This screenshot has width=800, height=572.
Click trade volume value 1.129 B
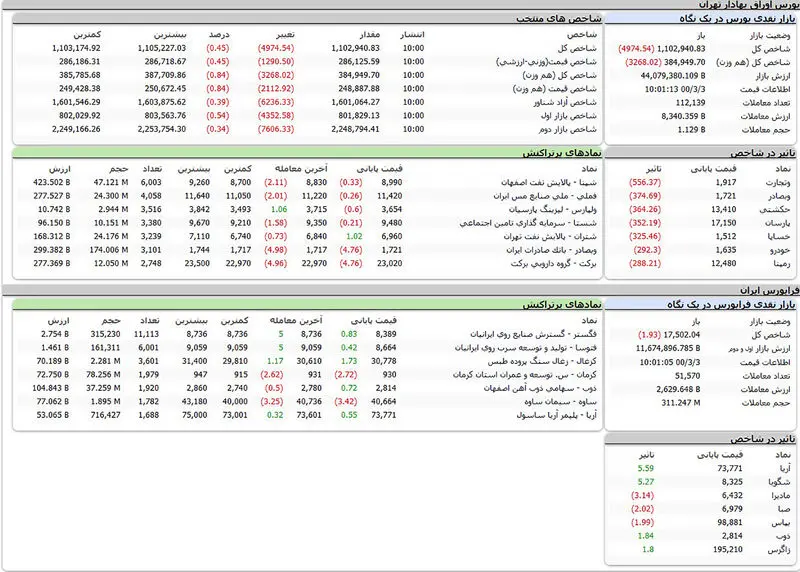(691, 130)
